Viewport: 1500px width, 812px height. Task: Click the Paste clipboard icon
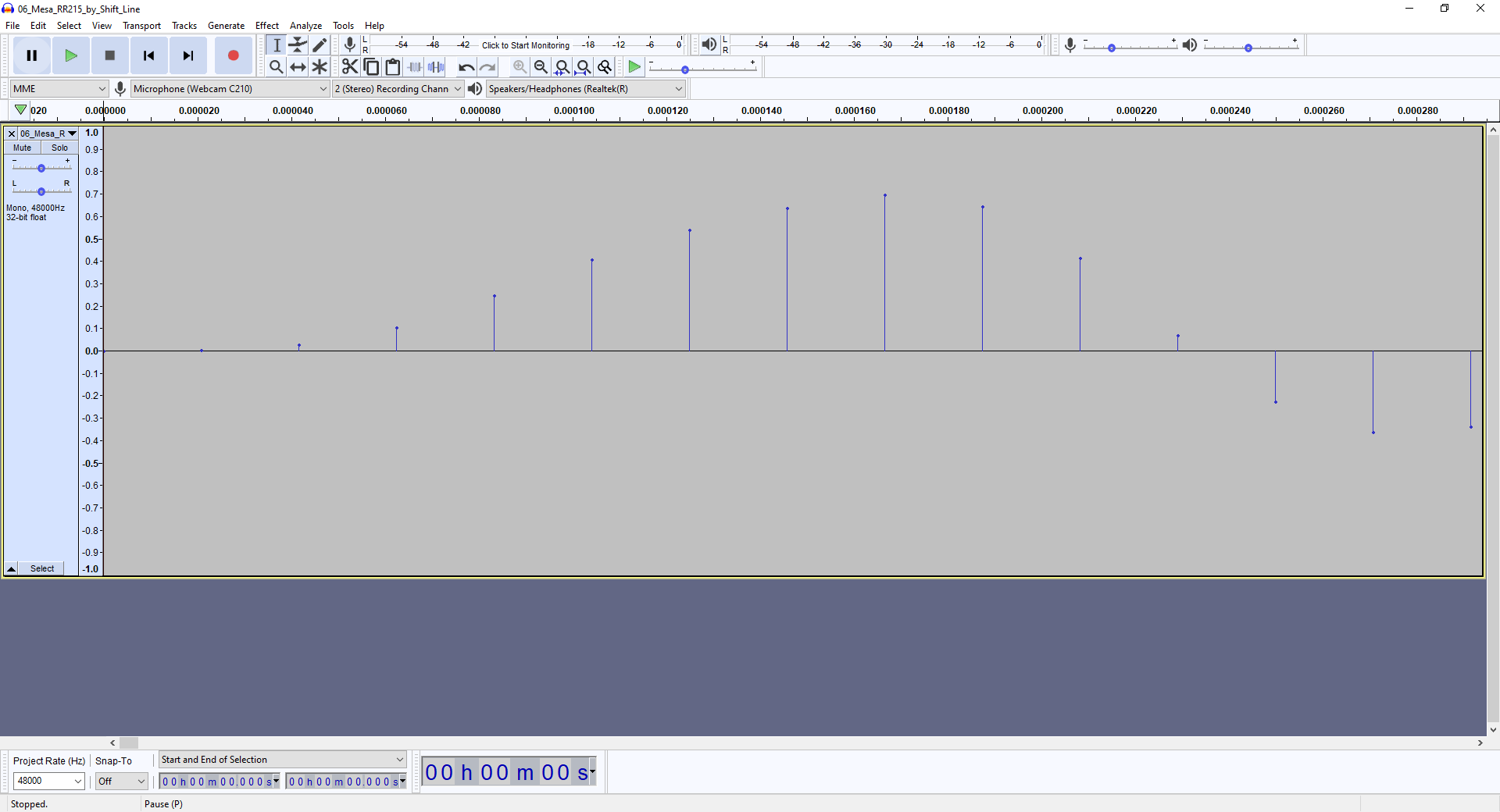pyautogui.click(x=393, y=67)
